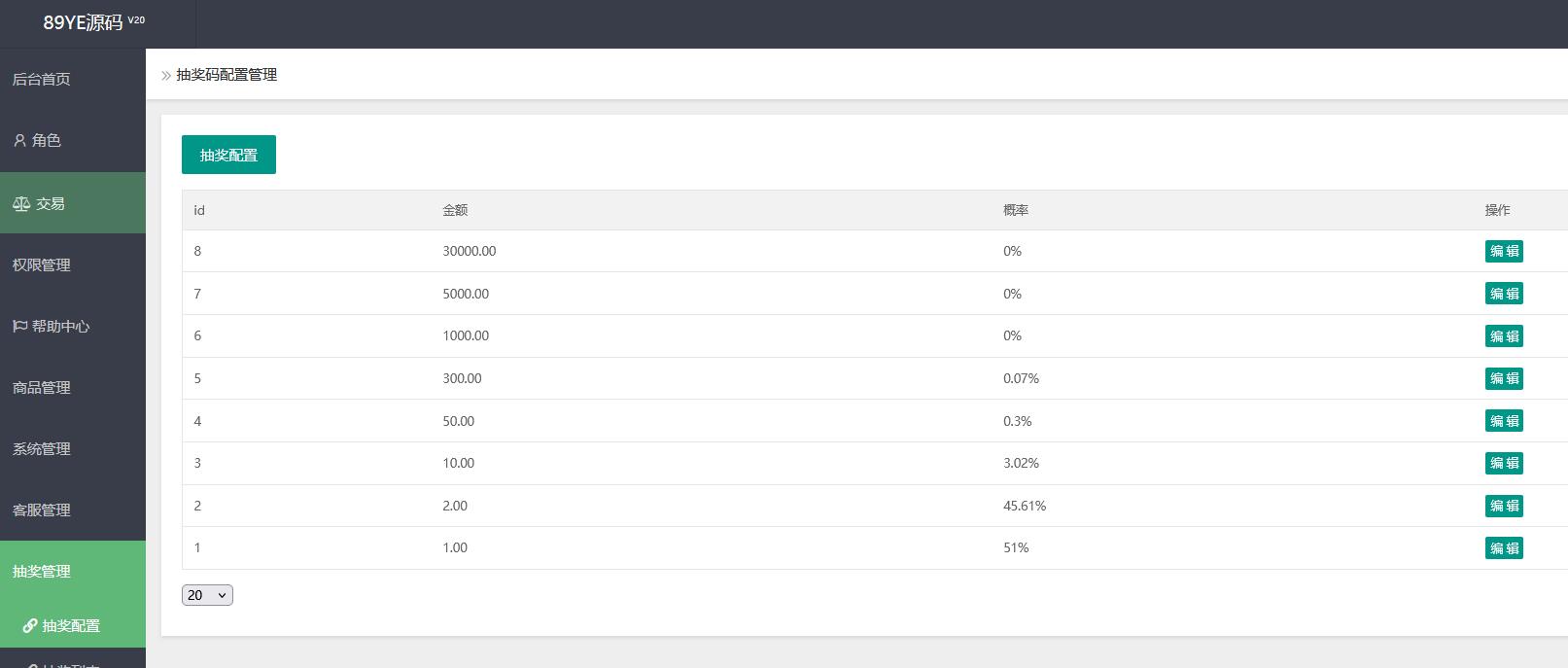Edit the row with amount 300.00
This screenshot has width=1568, height=668.
tap(1504, 378)
